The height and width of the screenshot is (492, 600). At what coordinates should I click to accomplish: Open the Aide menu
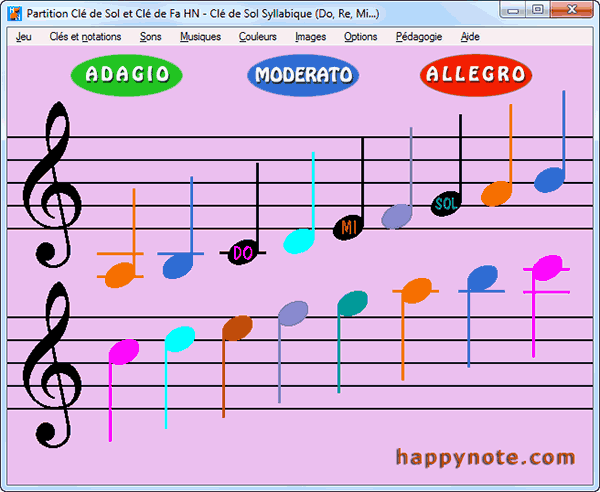pyautogui.click(x=470, y=37)
